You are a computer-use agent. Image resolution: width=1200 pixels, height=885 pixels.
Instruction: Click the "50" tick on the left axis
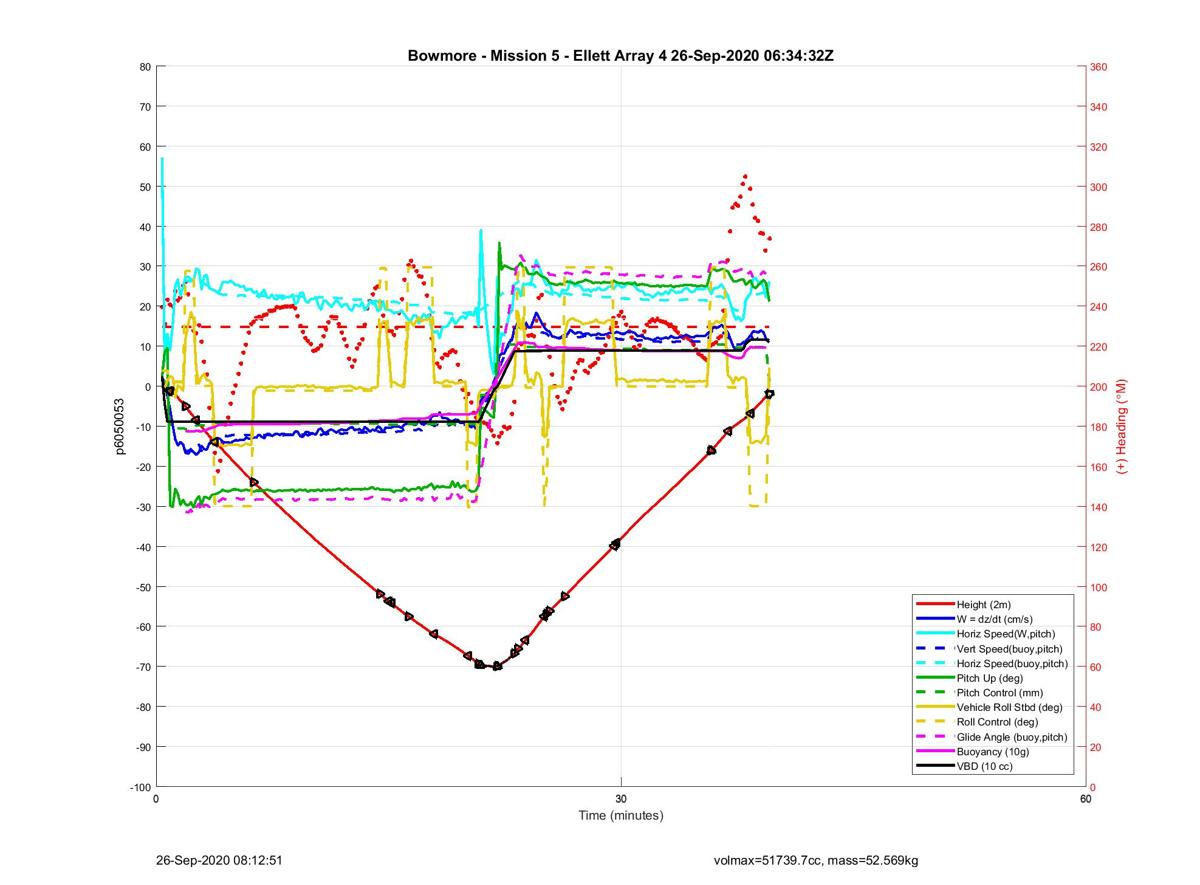point(144,187)
